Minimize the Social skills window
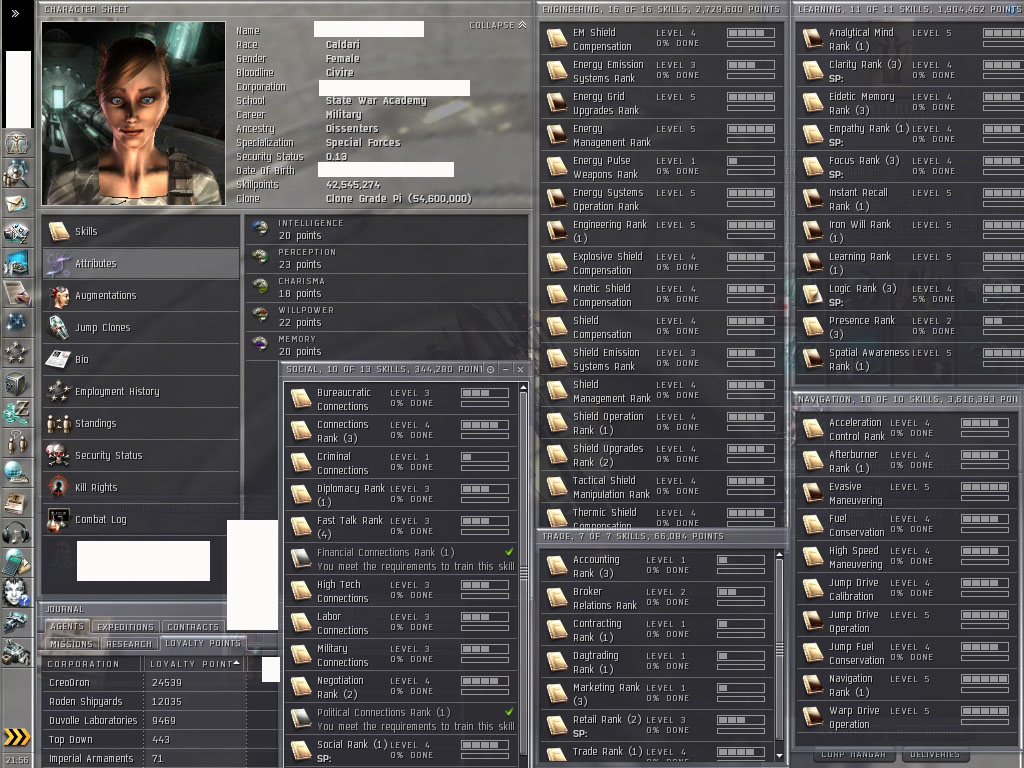The image size is (1024, 768). click(505, 369)
